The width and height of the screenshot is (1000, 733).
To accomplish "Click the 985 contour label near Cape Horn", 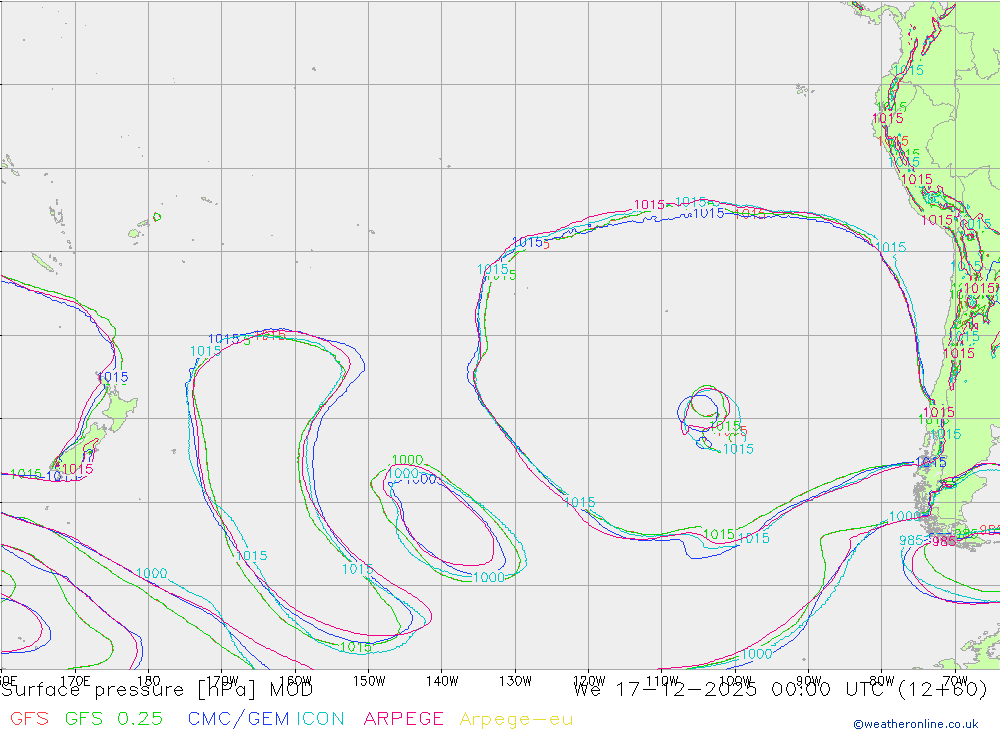I will click(x=912, y=541).
